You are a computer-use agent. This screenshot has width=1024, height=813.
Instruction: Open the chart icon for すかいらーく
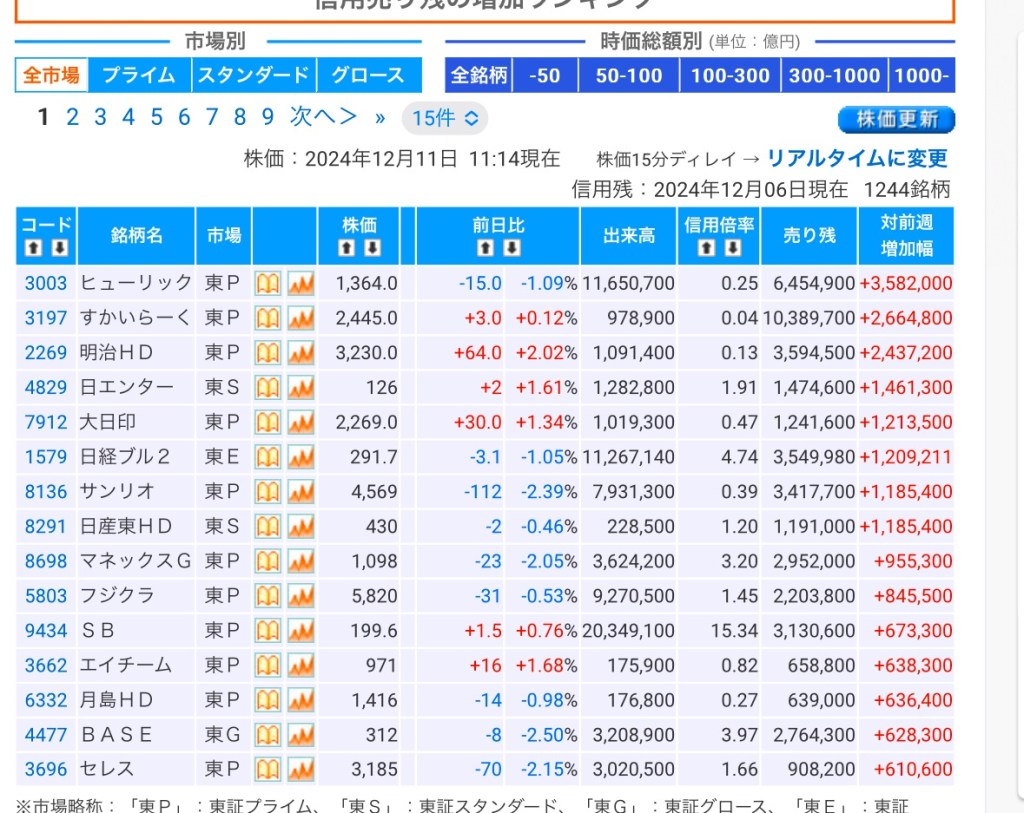pyautogui.click(x=301, y=319)
